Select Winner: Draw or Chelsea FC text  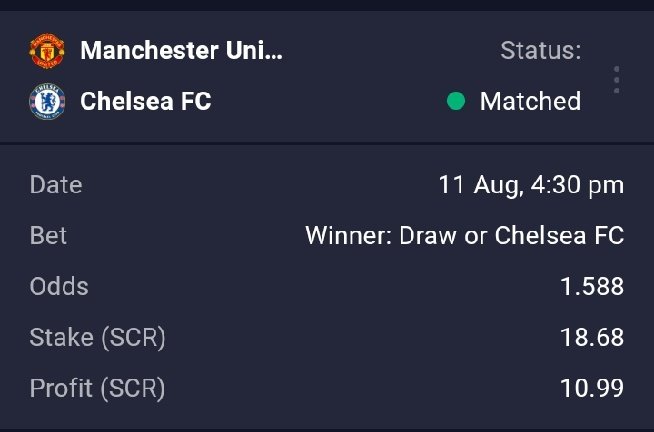point(464,236)
